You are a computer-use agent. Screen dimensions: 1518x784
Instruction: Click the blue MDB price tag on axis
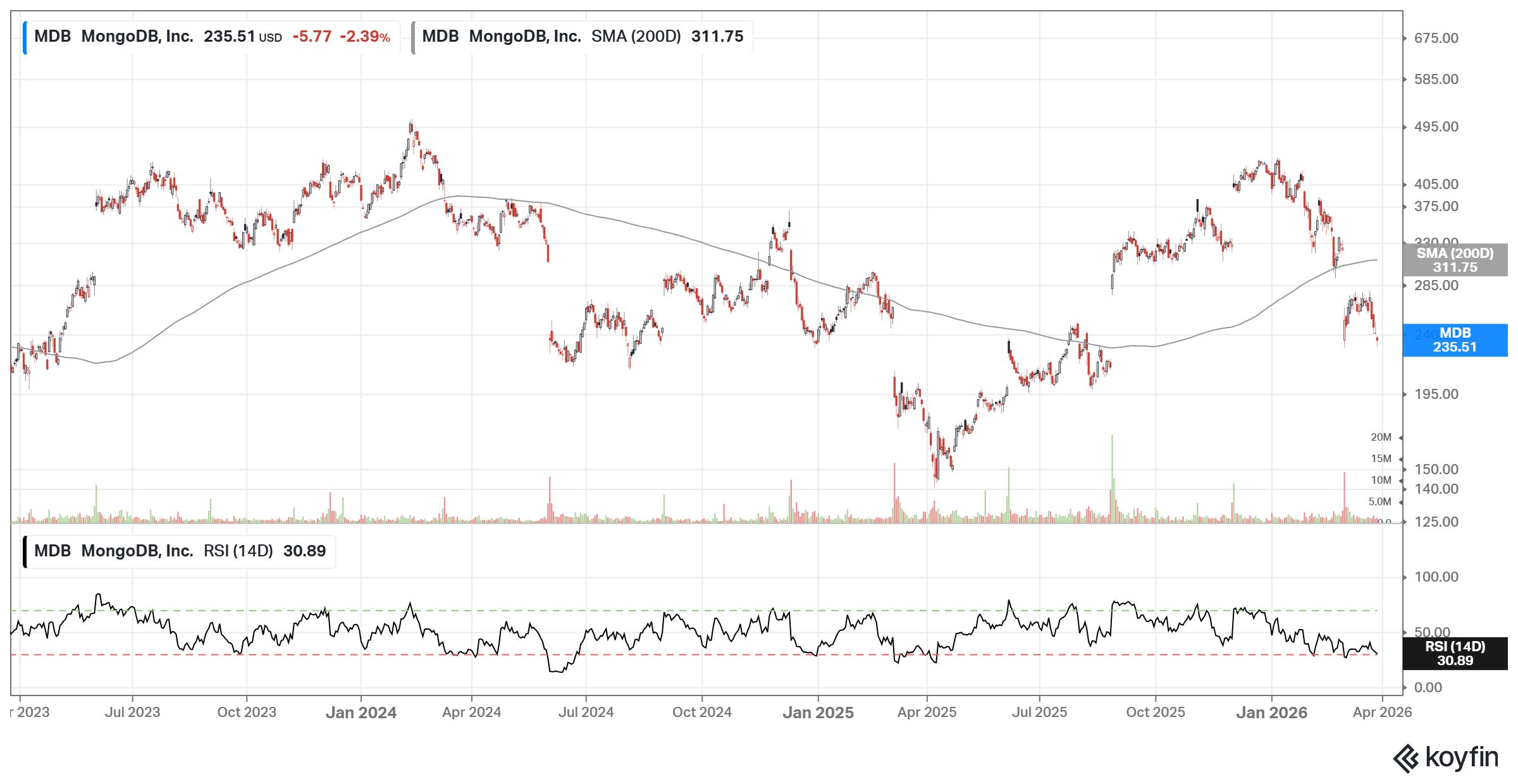1454,340
